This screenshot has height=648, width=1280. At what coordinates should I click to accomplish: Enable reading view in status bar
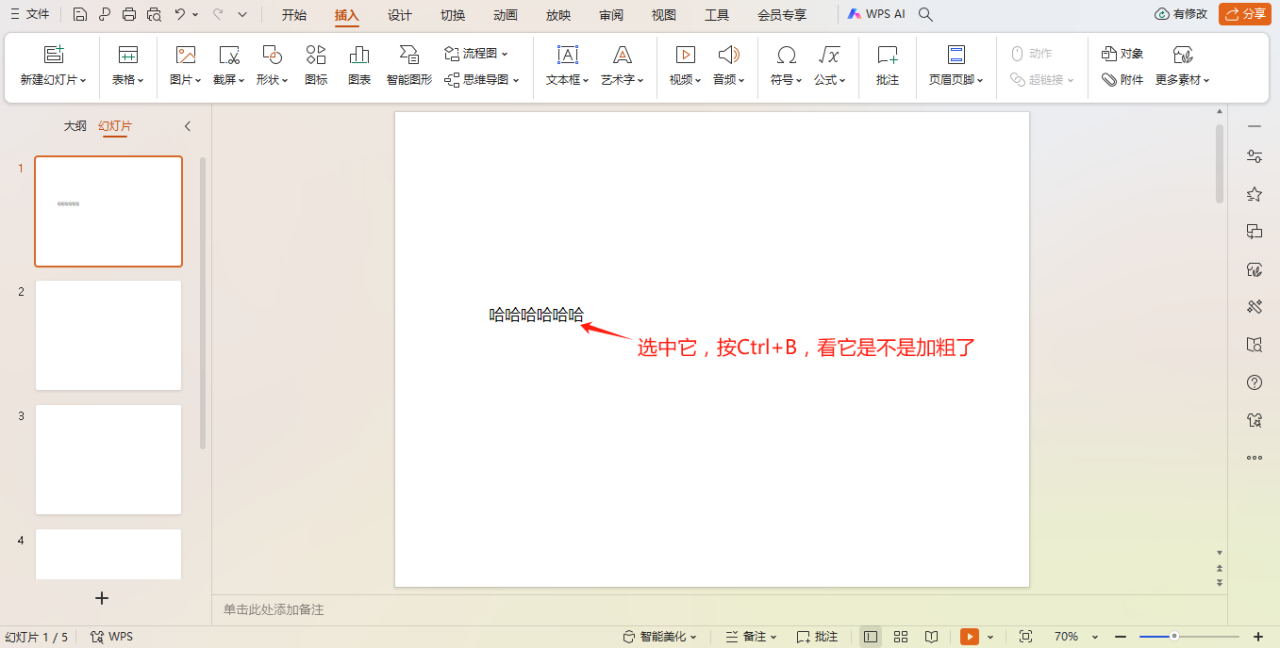[931, 636]
